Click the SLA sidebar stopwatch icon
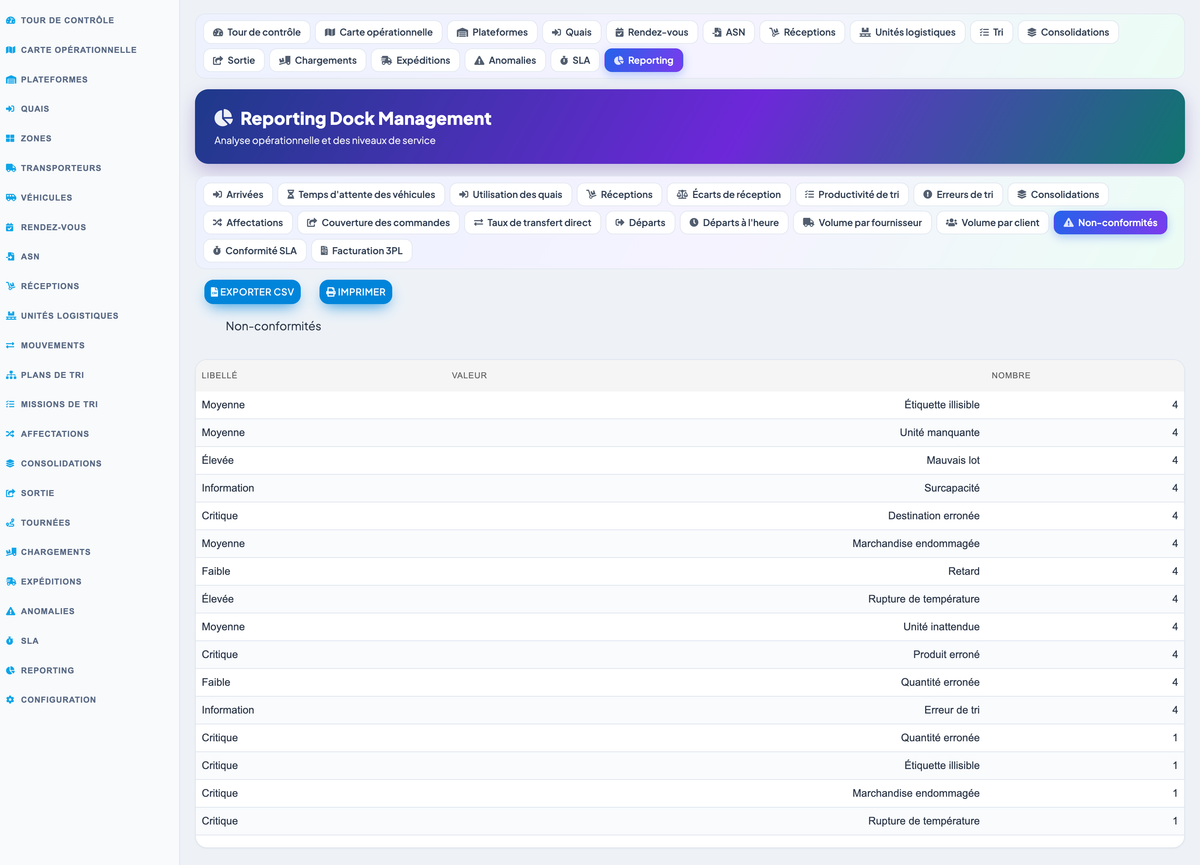 click(x=10, y=640)
